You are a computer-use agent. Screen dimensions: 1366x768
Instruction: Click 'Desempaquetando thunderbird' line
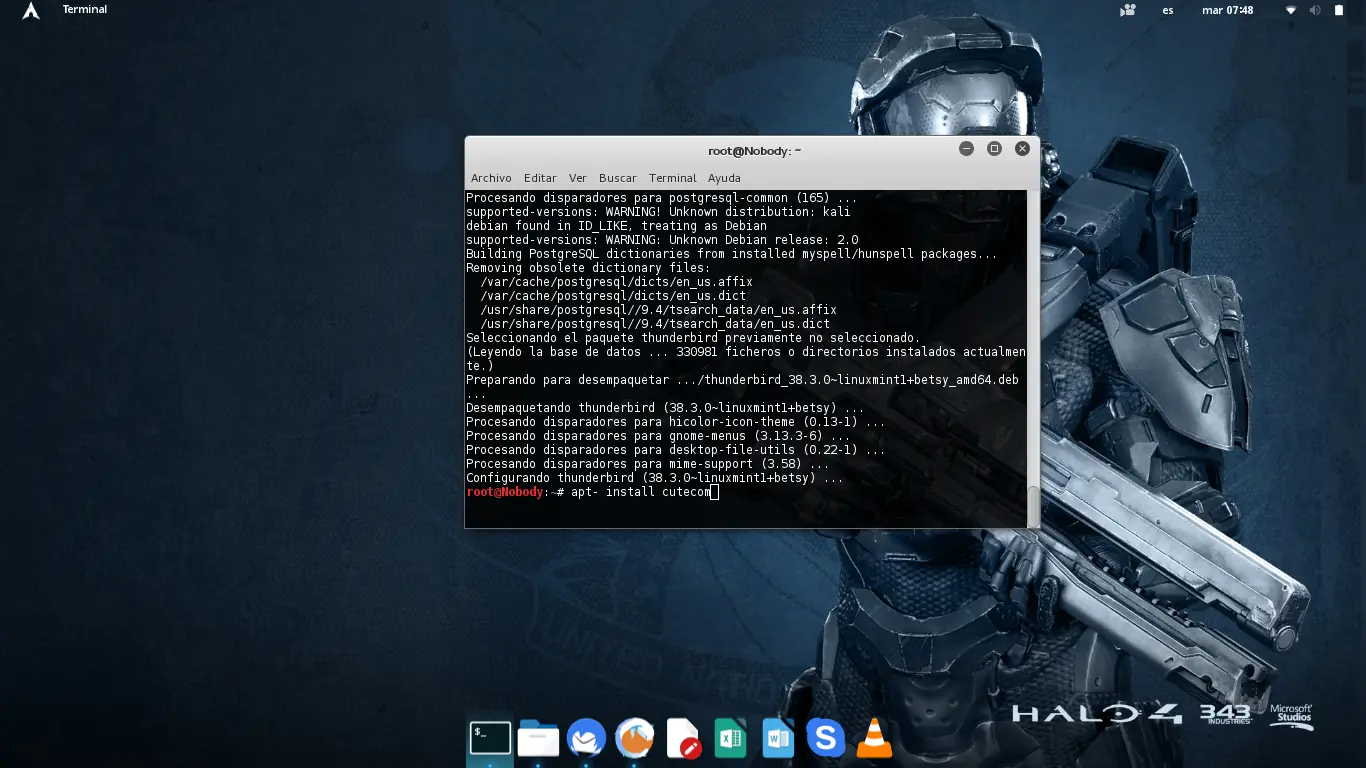coord(665,408)
